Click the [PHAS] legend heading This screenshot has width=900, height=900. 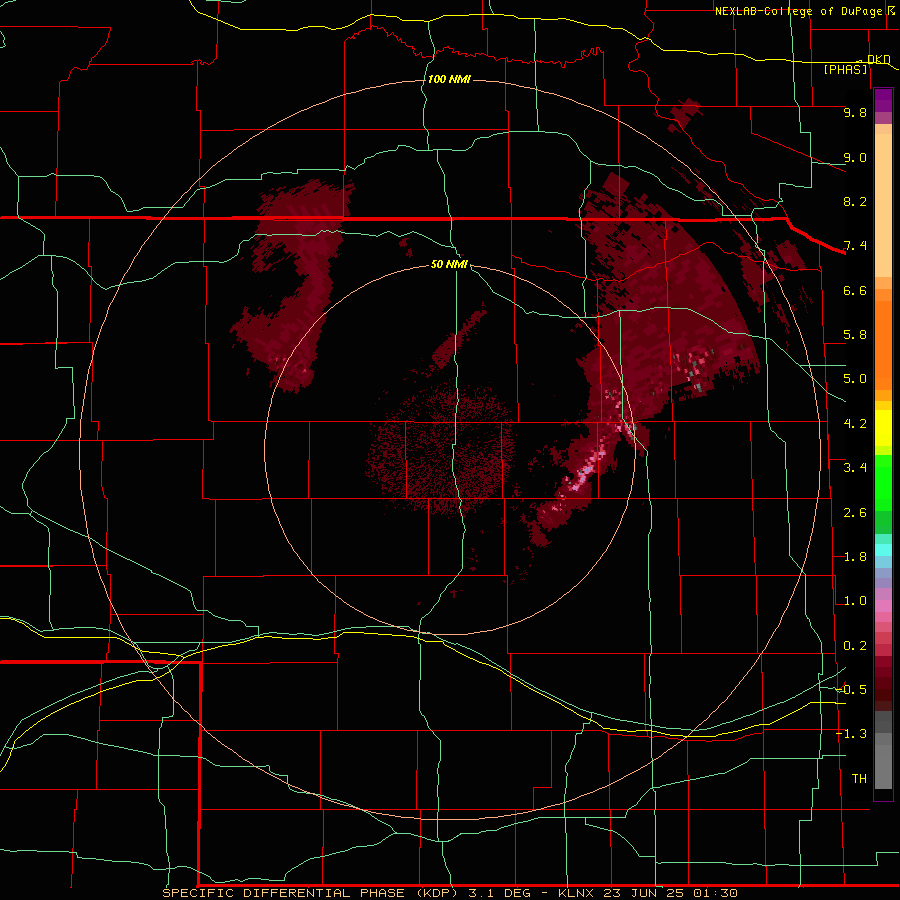(845, 69)
